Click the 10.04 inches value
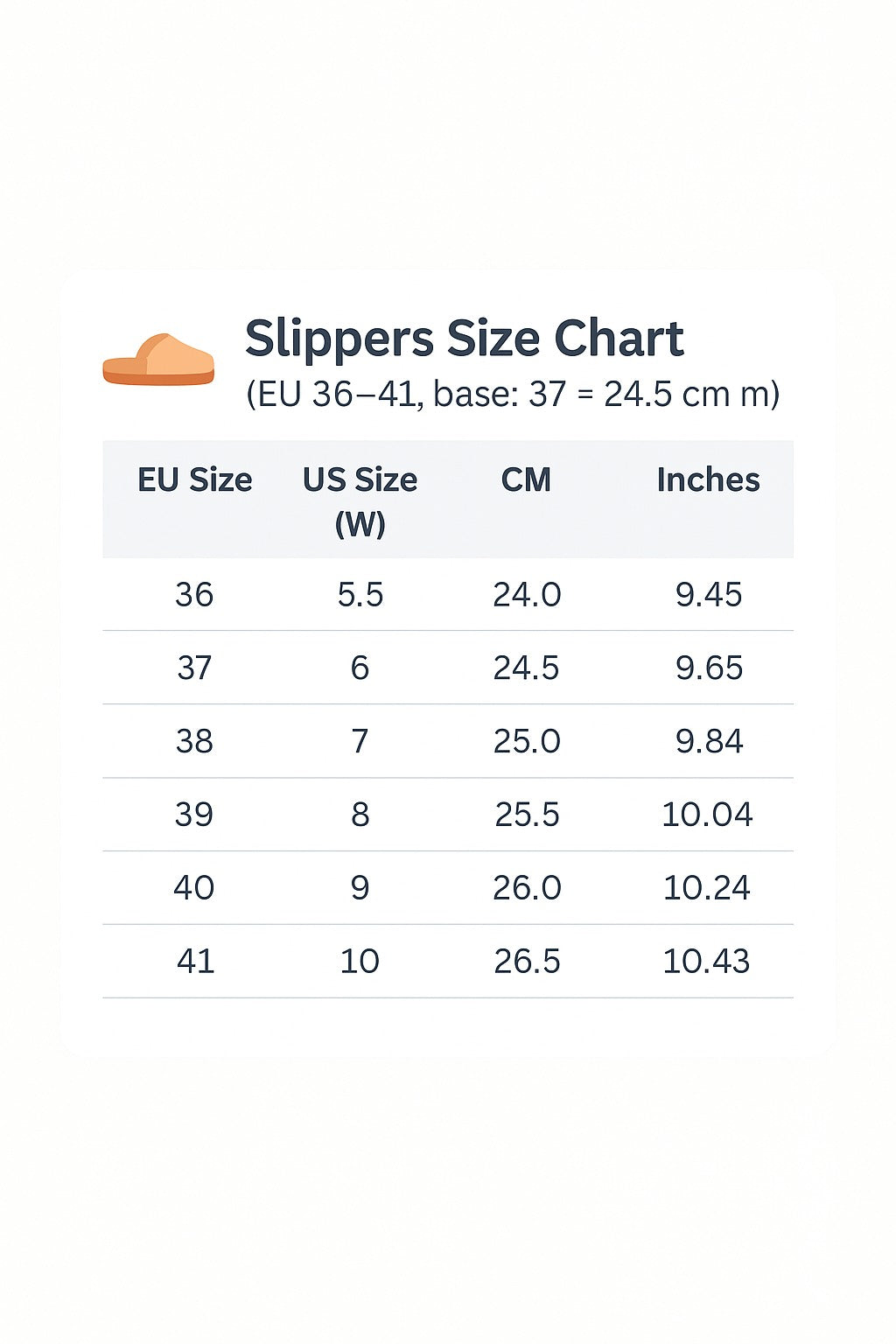This screenshot has width=896, height=1344. point(707,815)
